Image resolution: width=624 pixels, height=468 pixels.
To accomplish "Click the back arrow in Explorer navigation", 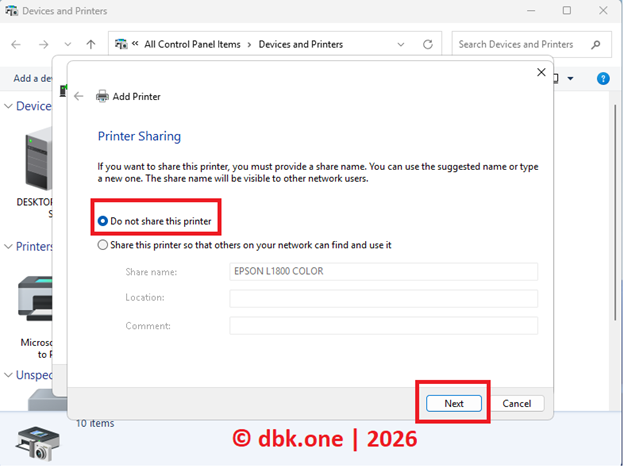I will 16,45.
